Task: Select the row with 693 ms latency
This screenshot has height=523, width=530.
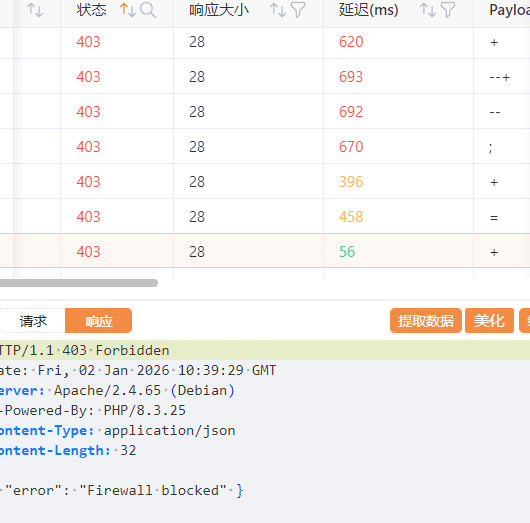Action: (x=265, y=77)
